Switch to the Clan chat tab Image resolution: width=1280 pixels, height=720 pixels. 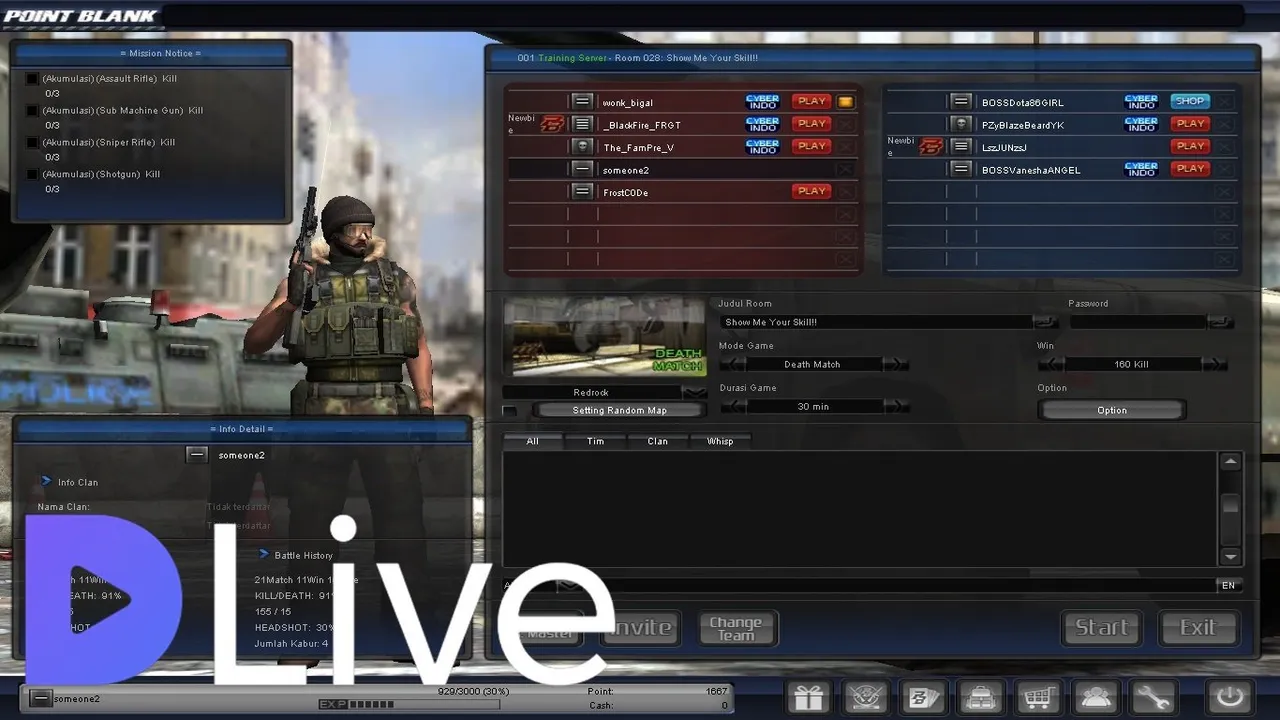pyautogui.click(x=657, y=441)
